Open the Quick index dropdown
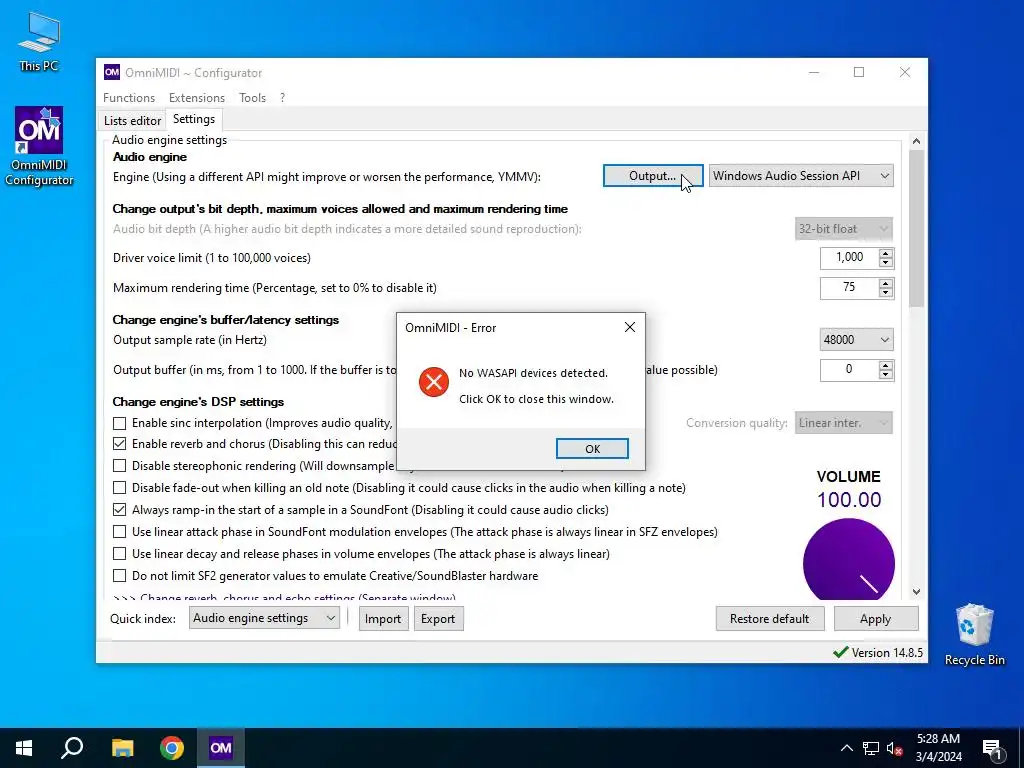The image size is (1024, 768). [x=264, y=618]
